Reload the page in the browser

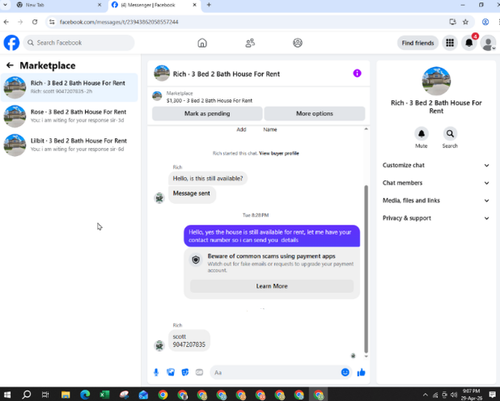pyautogui.click(x=35, y=22)
